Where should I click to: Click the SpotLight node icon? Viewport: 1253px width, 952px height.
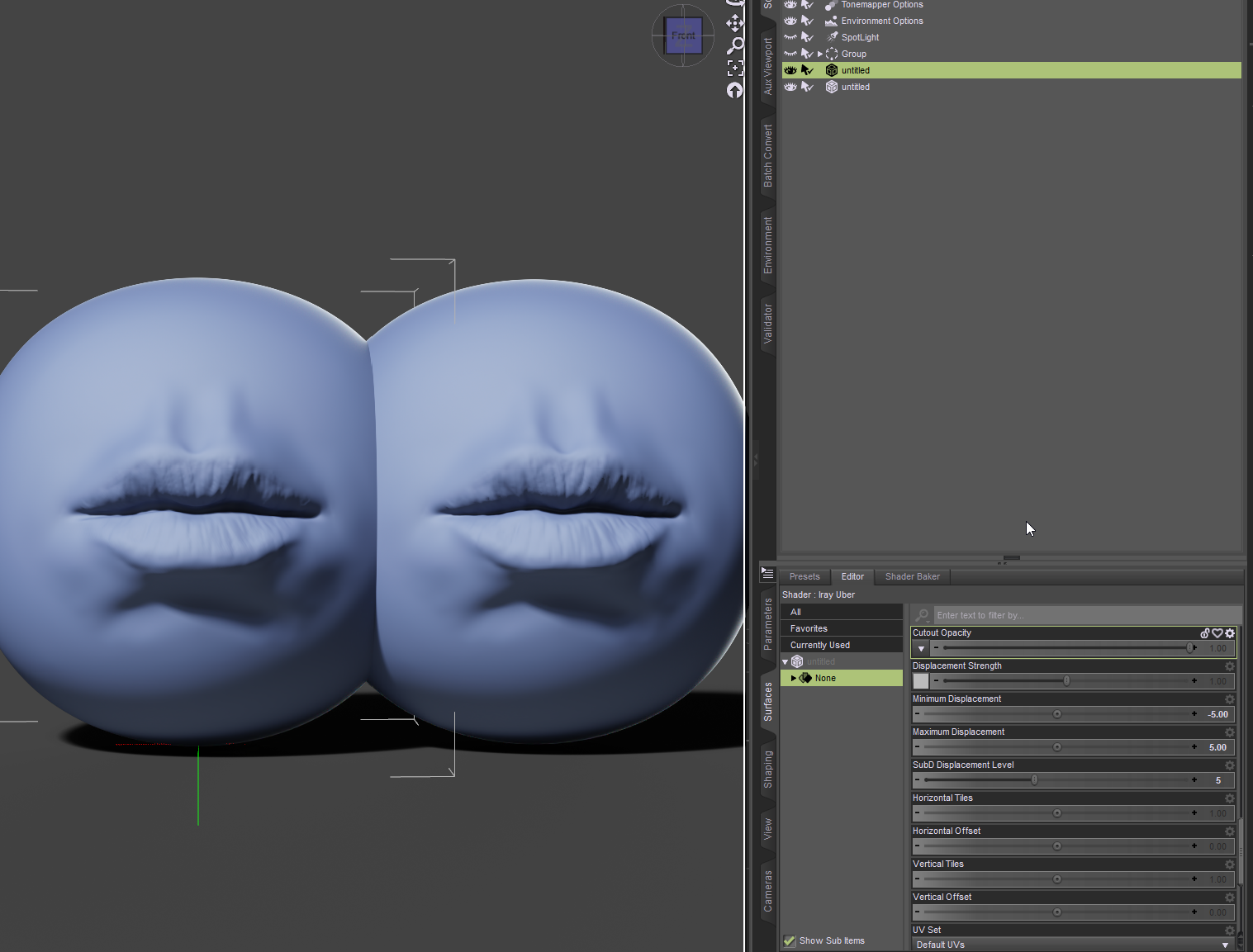tap(832, 37)
